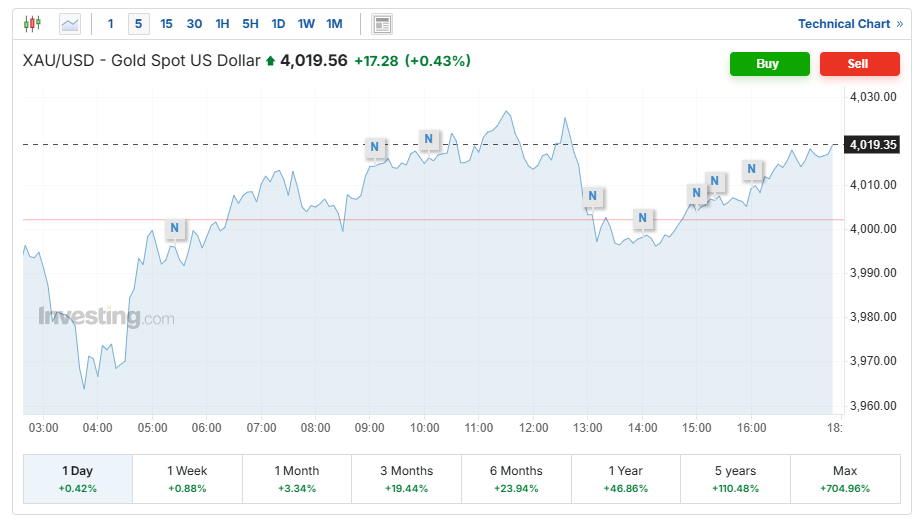The image size is (922, 528).
Task: Open the news marker near 10:00
Action: [x=428, y=139]
